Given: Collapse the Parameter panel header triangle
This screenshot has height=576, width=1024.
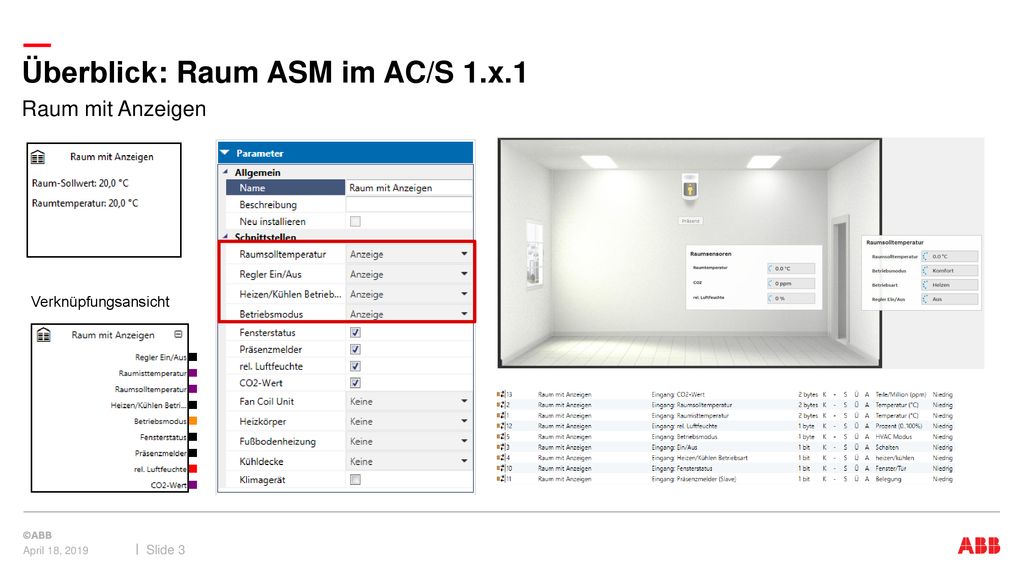Looking at the screenshot, I should pyautogui.click(x=225, y=153).
